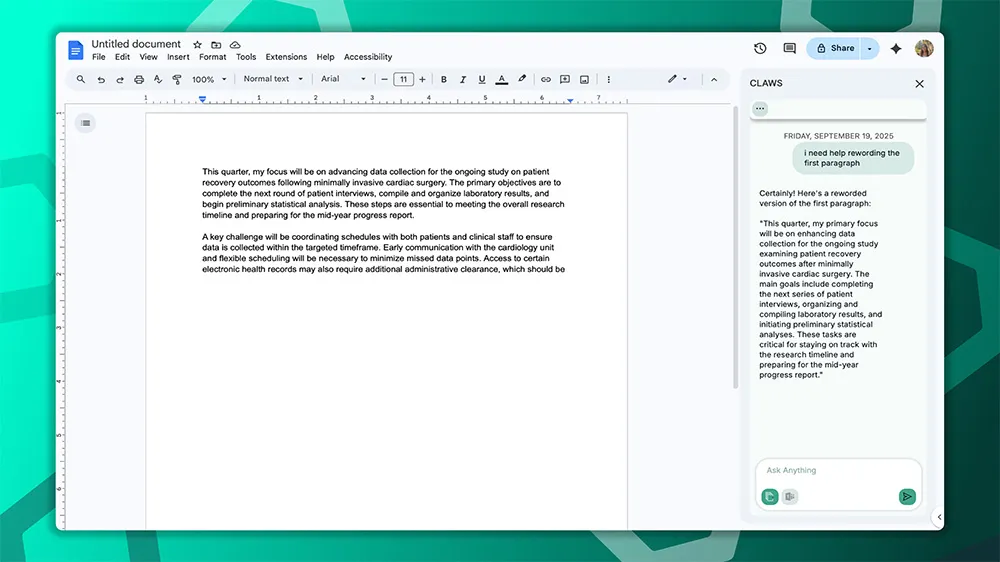Click the Share button
Screen dimensions: 1000x562
pyautogui.click(x=834, y=48)
